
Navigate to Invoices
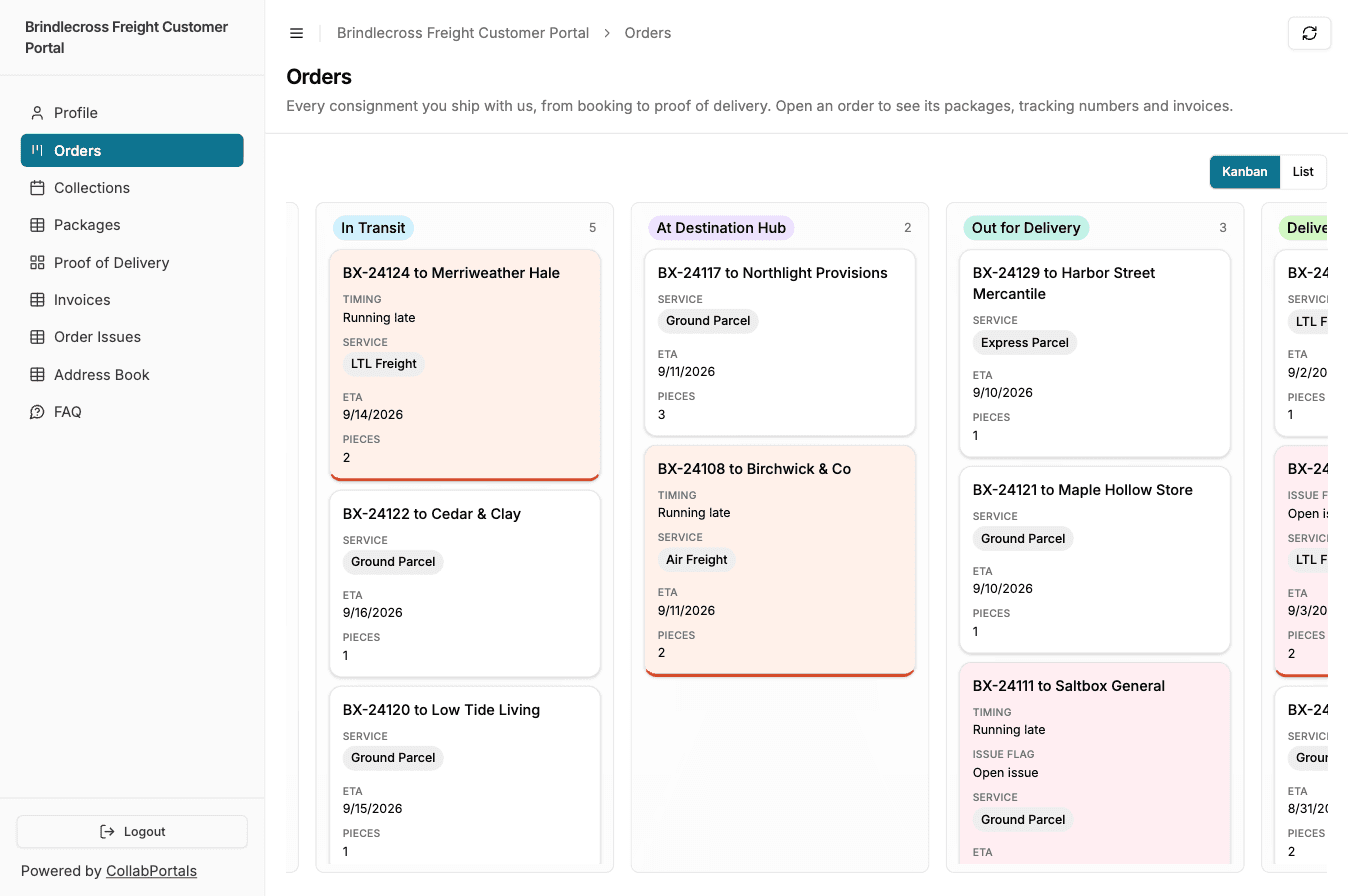(x=132, y=300)
